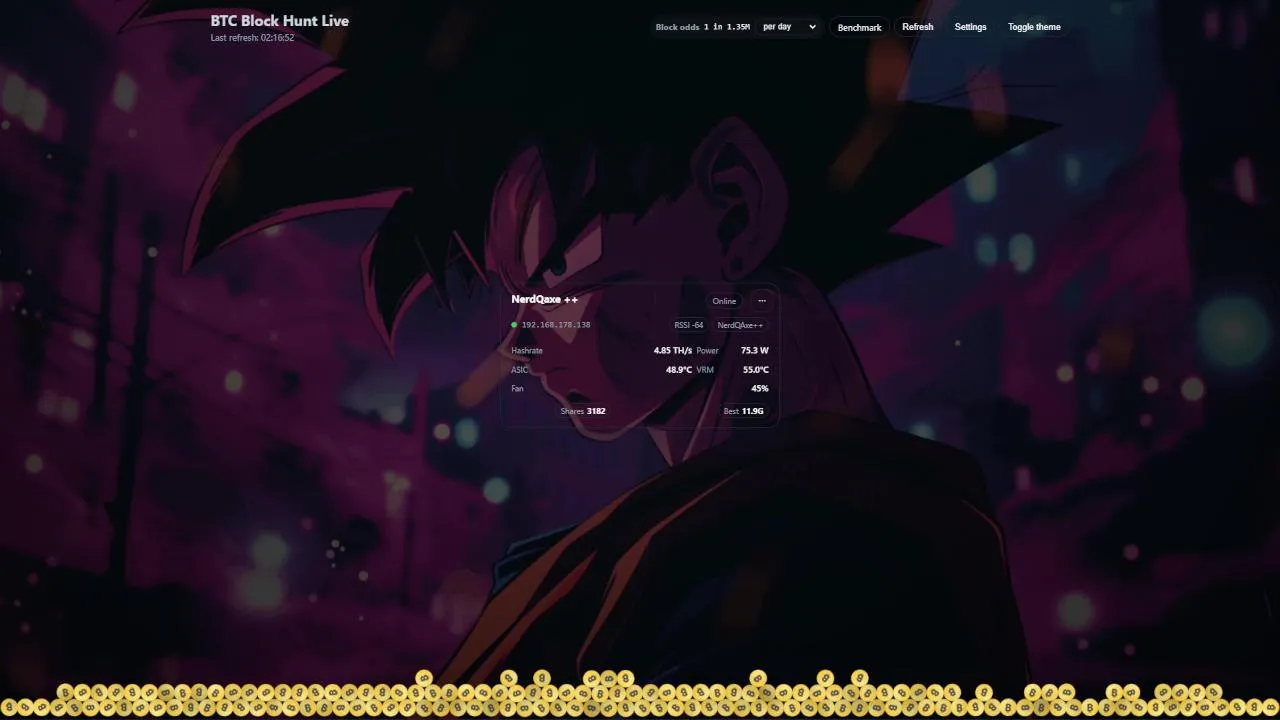Screen dimensions: 1280x720
Task: Click the block odds value 1 in 1.35M
Action: coord(727,27)
